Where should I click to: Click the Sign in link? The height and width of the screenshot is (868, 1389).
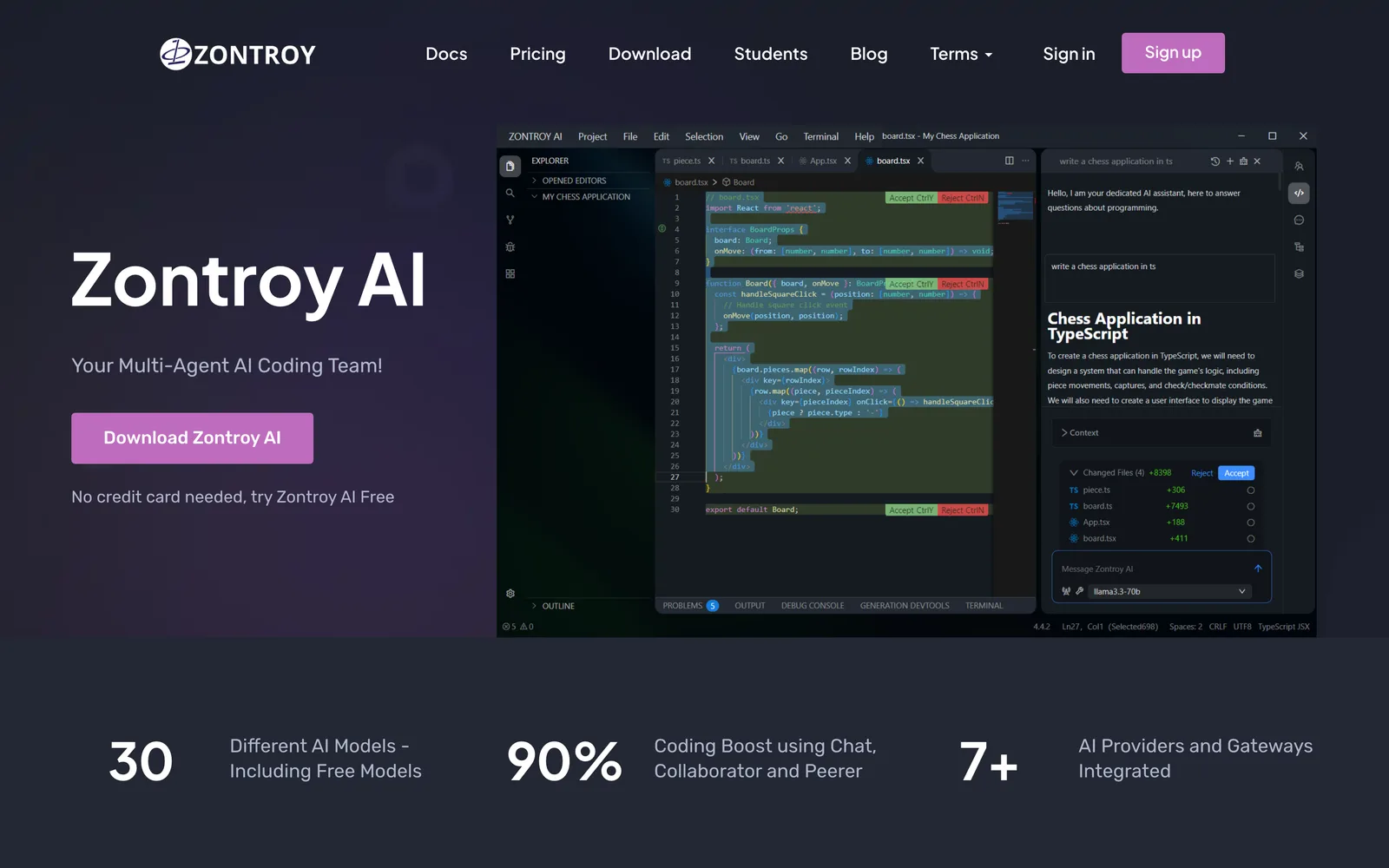(x=1069, y=54)
